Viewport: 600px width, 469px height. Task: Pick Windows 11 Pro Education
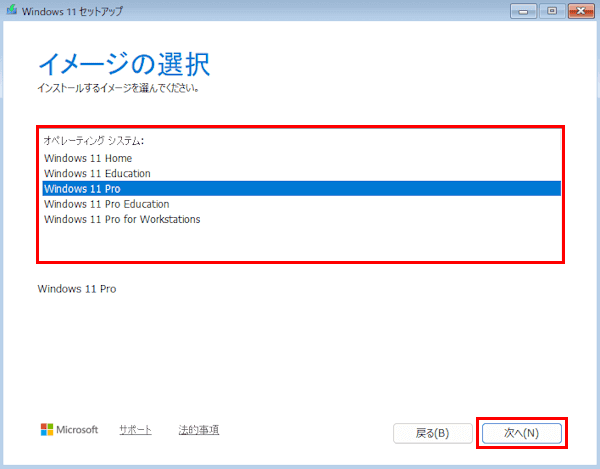coord(301,204)
